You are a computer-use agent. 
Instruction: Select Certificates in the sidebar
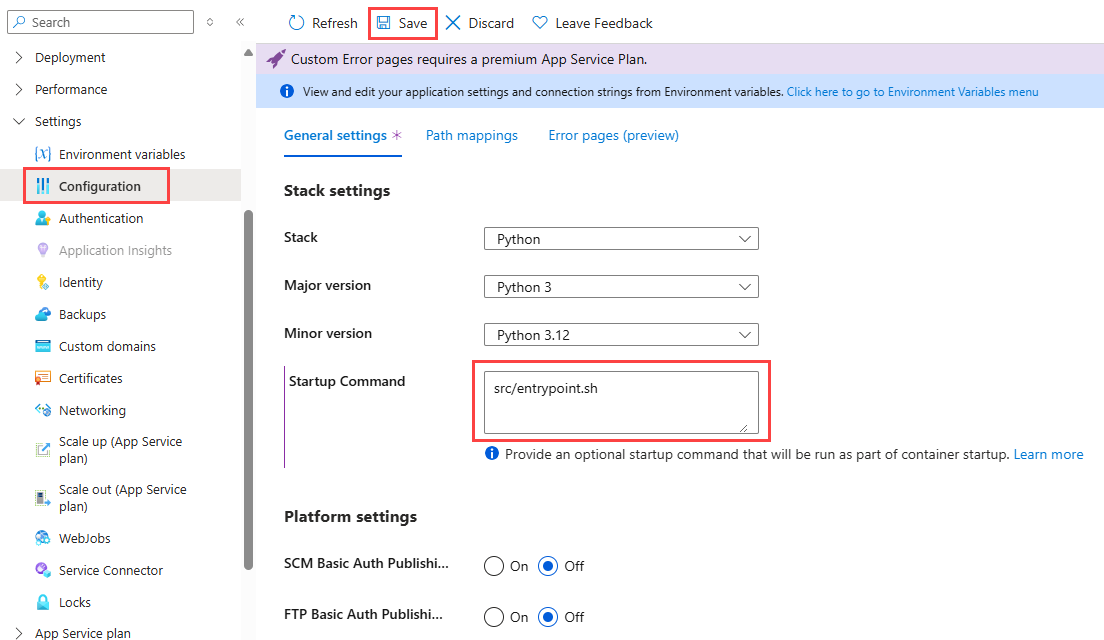coord(89,377)
